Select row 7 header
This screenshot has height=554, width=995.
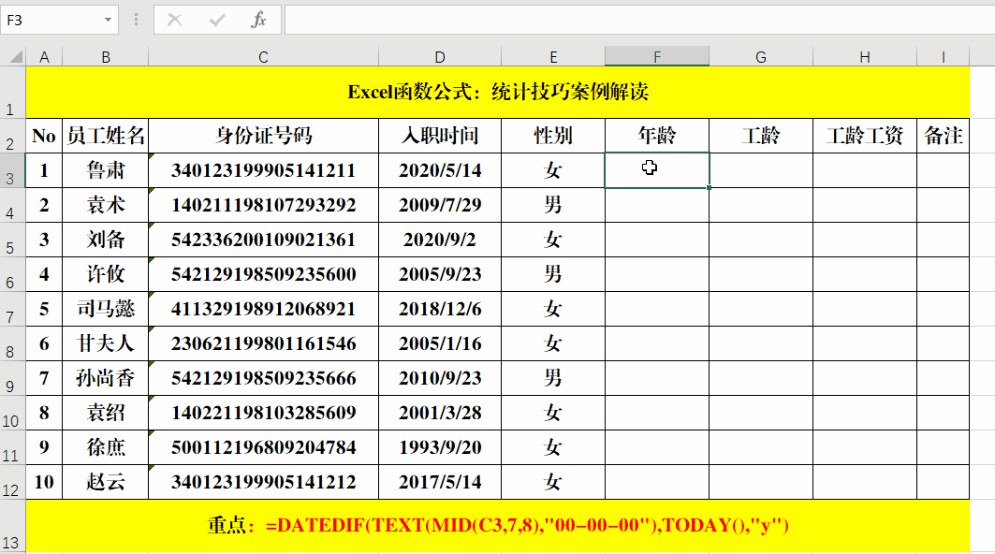point(12,309)
